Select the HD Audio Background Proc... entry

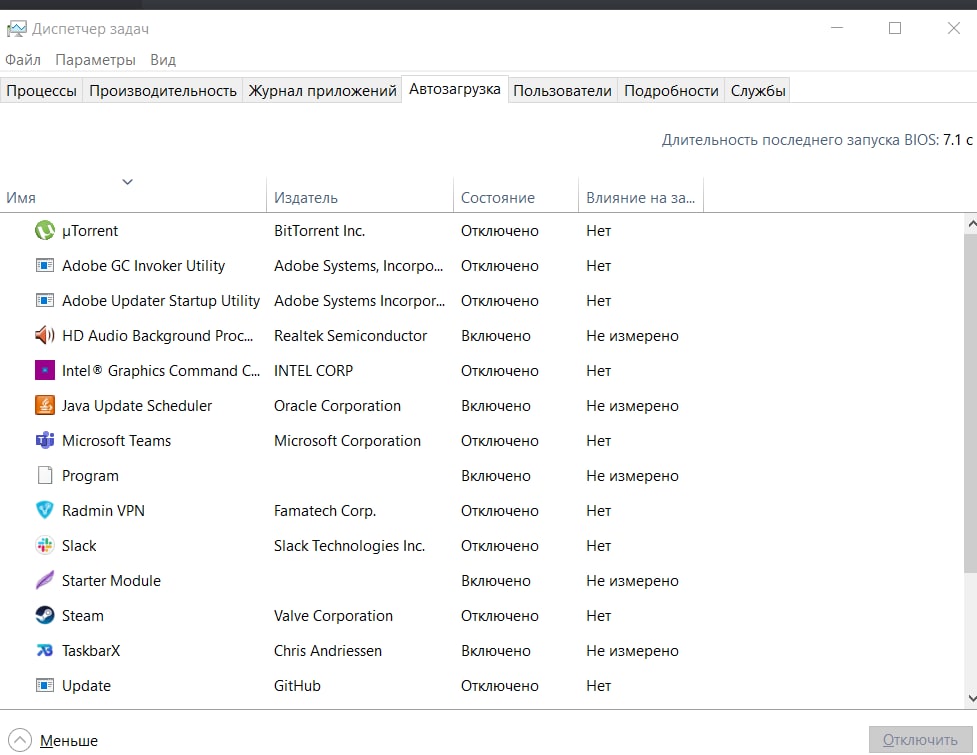[158, 336]
